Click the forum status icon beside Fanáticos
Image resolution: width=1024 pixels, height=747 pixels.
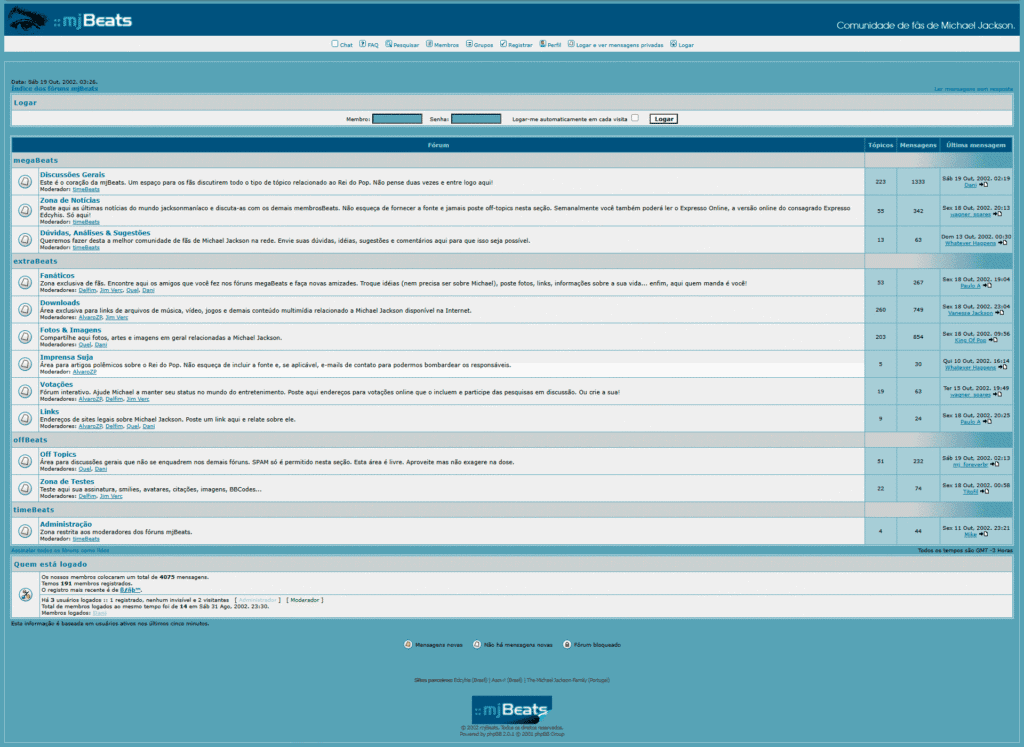(25, 283)
